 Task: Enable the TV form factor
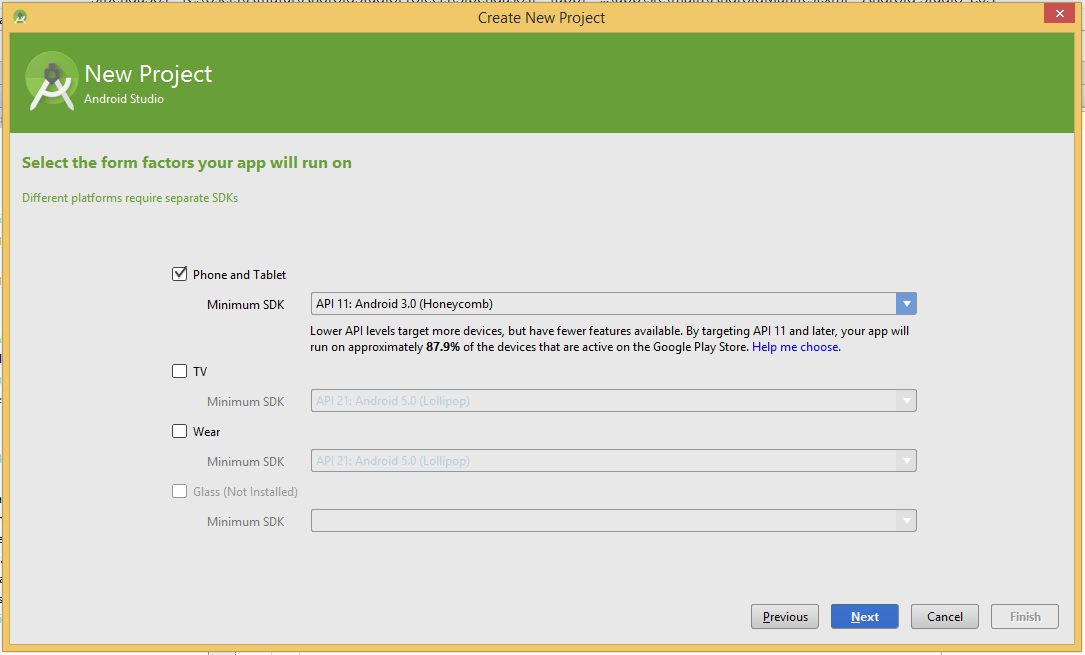[x=179, y=371]
